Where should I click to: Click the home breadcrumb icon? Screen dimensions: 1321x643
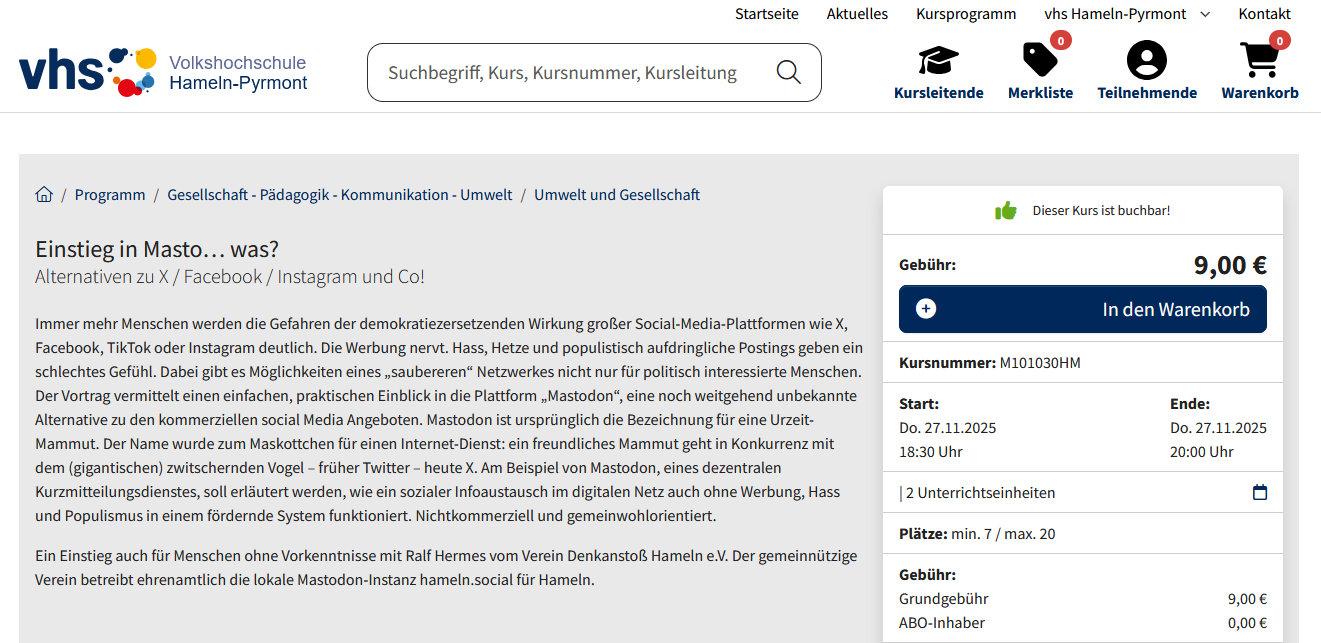tap(44, 194)
